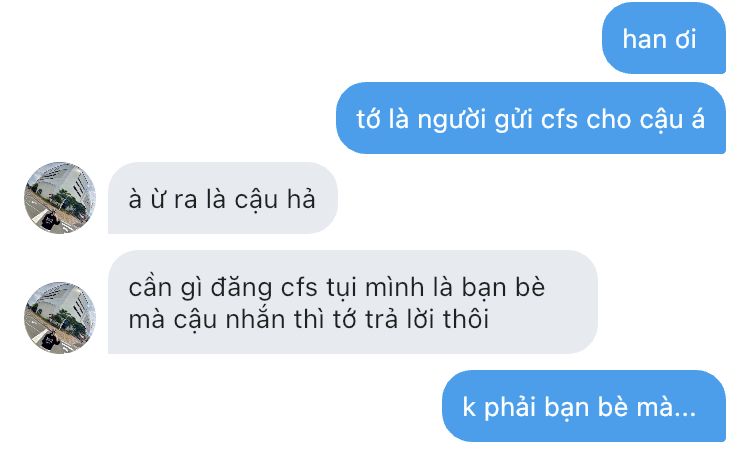Click the 'cần gì đăng cfs tụi mình' bubble

tap(353, 302)
